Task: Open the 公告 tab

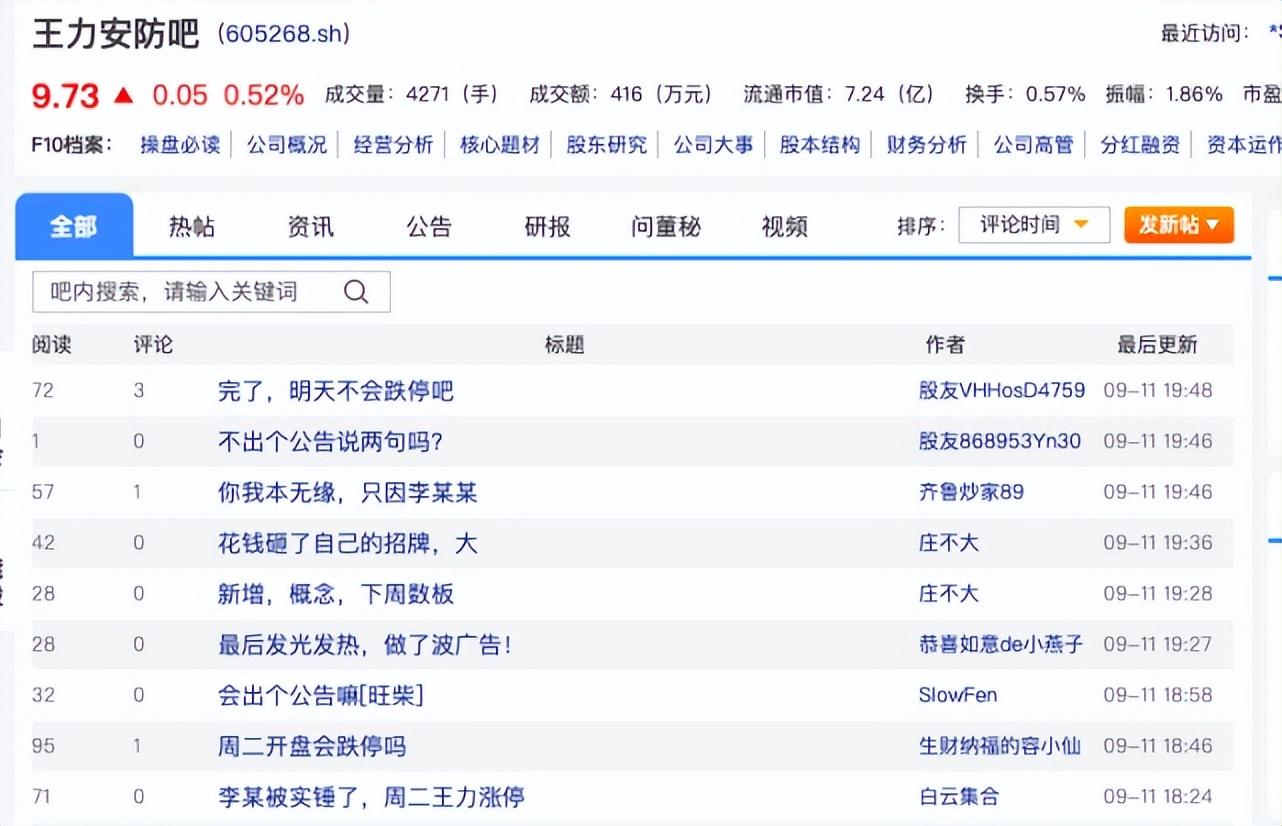Action: [429, 227]
